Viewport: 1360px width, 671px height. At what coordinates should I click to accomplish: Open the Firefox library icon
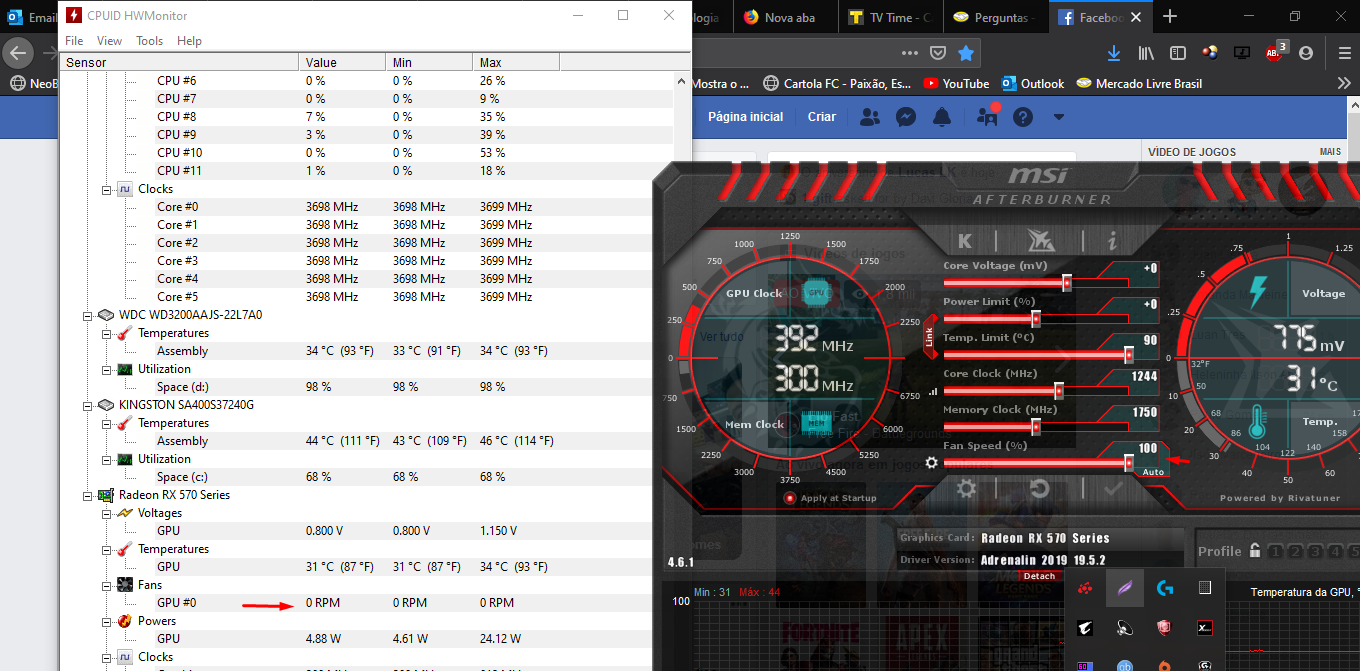coord(1146,52)
